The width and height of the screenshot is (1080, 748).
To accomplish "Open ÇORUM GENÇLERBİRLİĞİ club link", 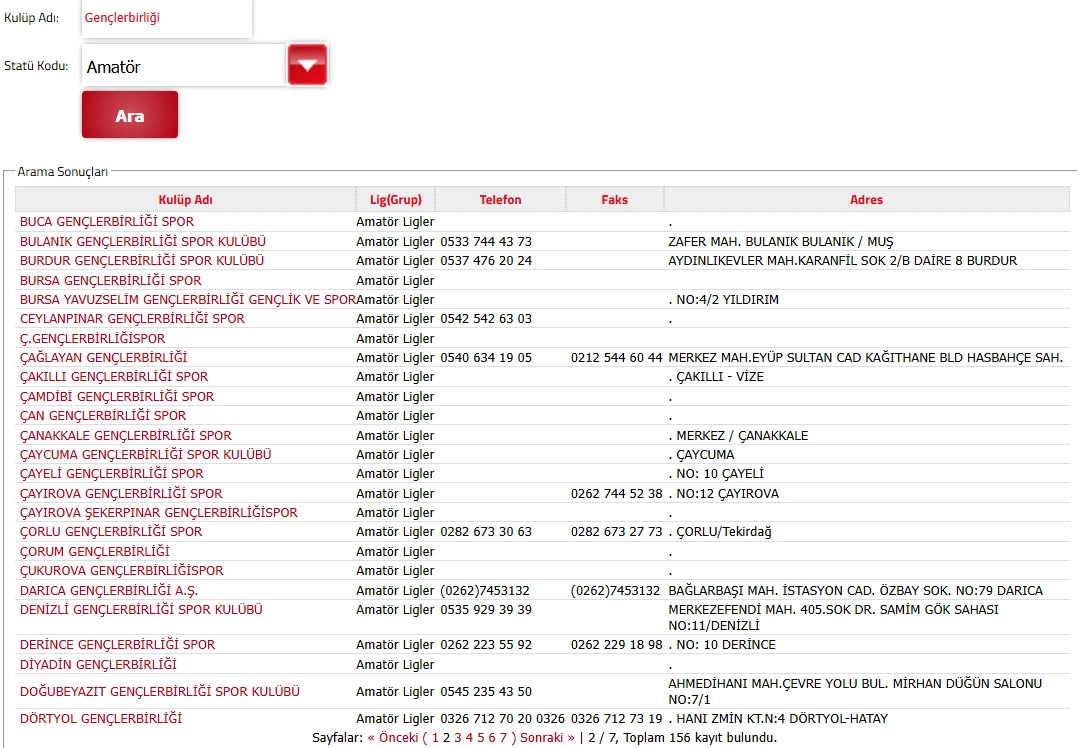I will pyautogui.click(x=95, y=552).
